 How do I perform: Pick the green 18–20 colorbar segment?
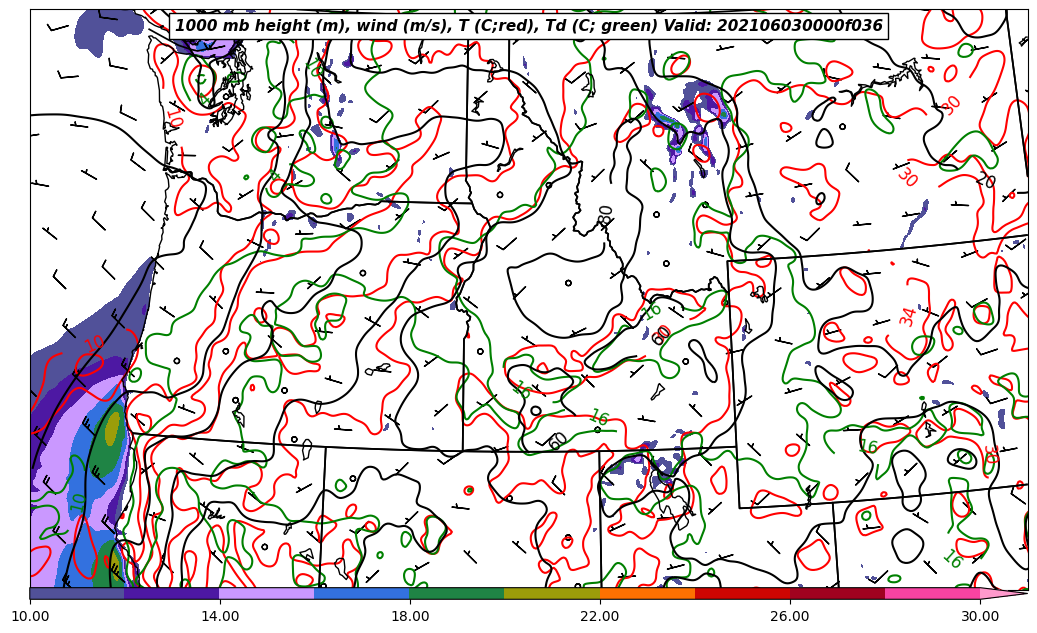point(457,593)
